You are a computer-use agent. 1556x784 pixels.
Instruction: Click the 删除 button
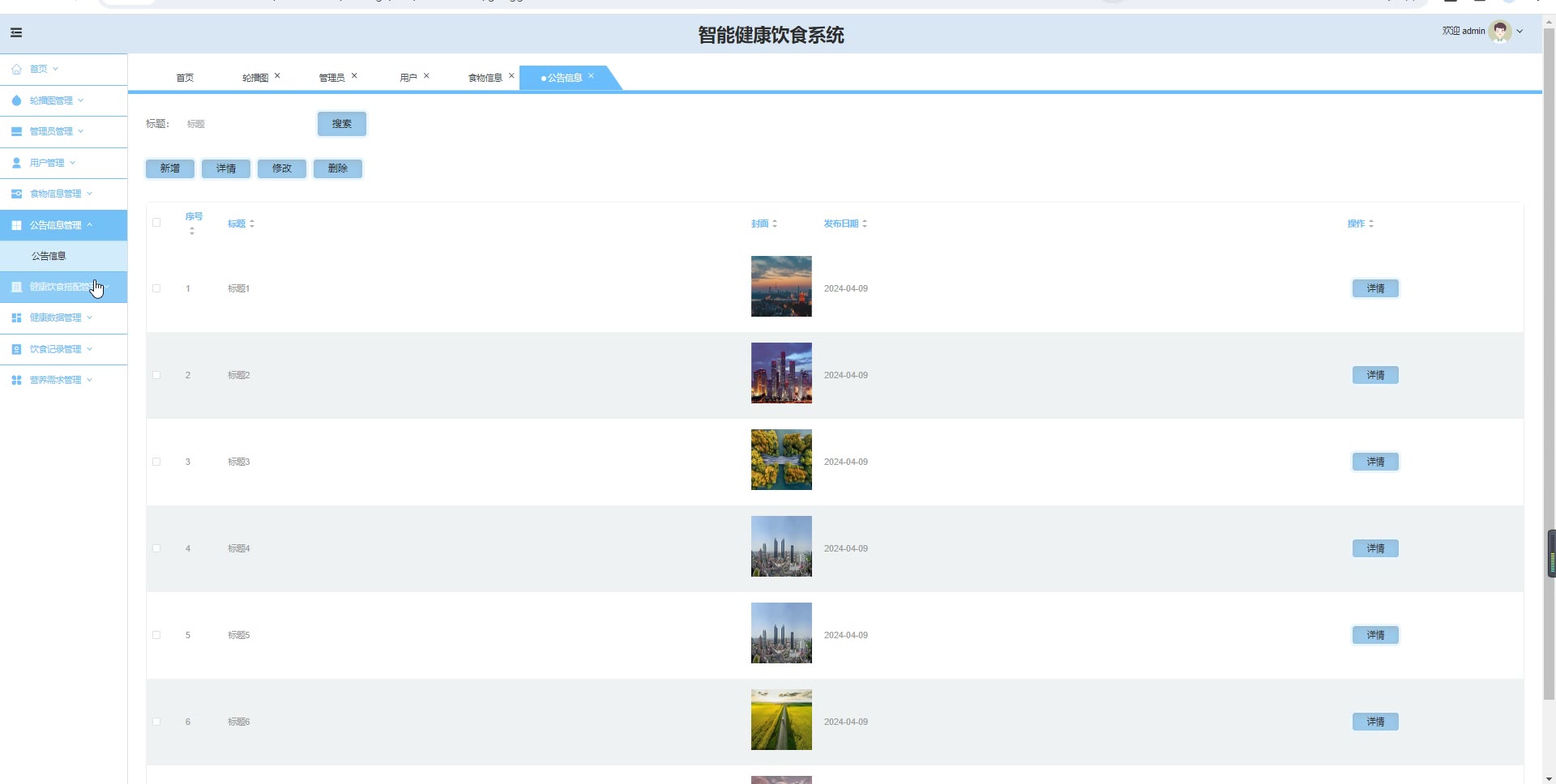point(338,168)
